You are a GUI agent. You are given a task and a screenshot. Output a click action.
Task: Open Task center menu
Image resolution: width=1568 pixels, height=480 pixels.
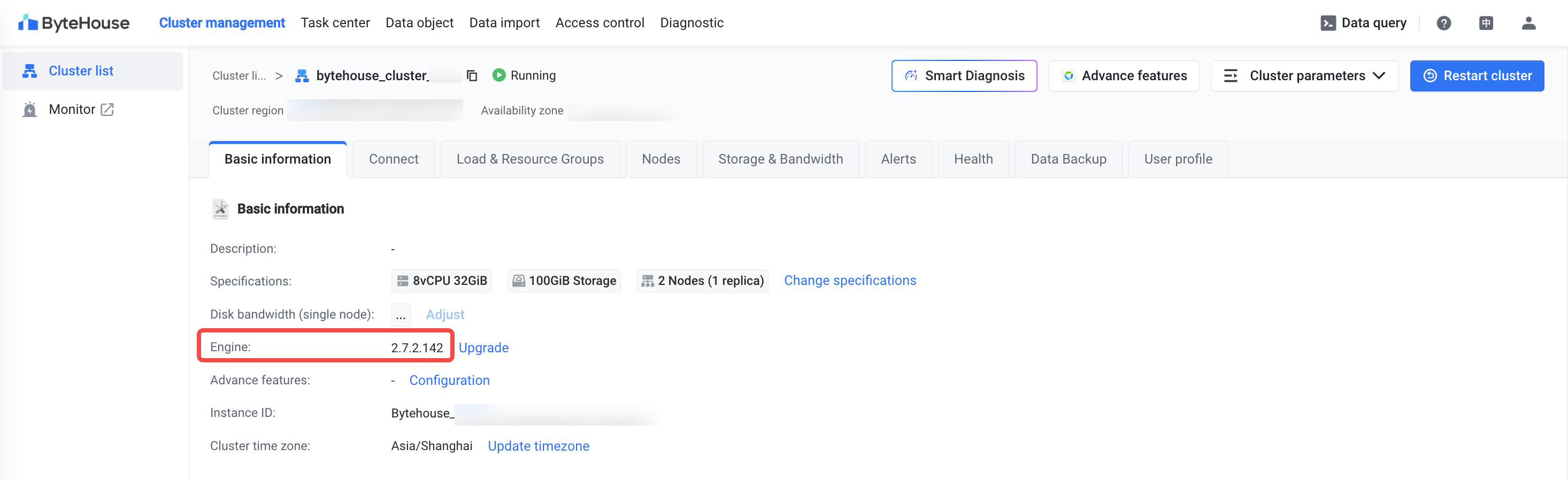(x=335, y=23)
